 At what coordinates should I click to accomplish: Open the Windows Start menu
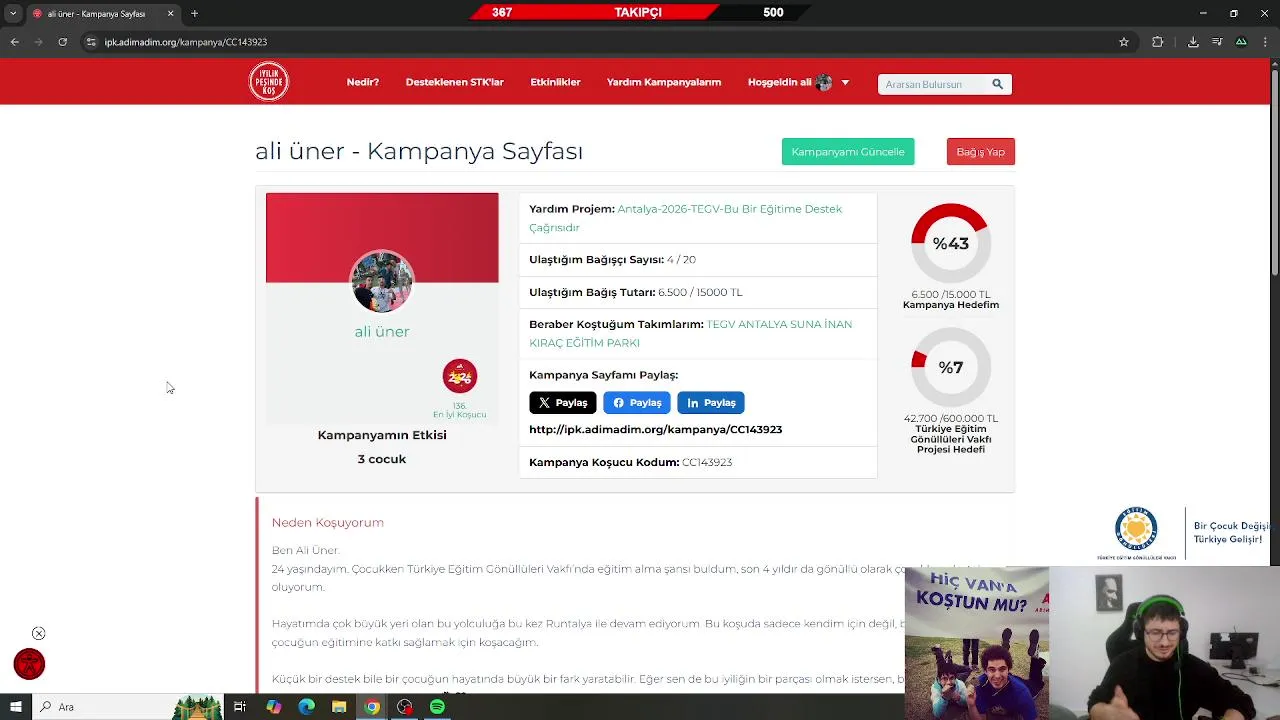(14, 707)
